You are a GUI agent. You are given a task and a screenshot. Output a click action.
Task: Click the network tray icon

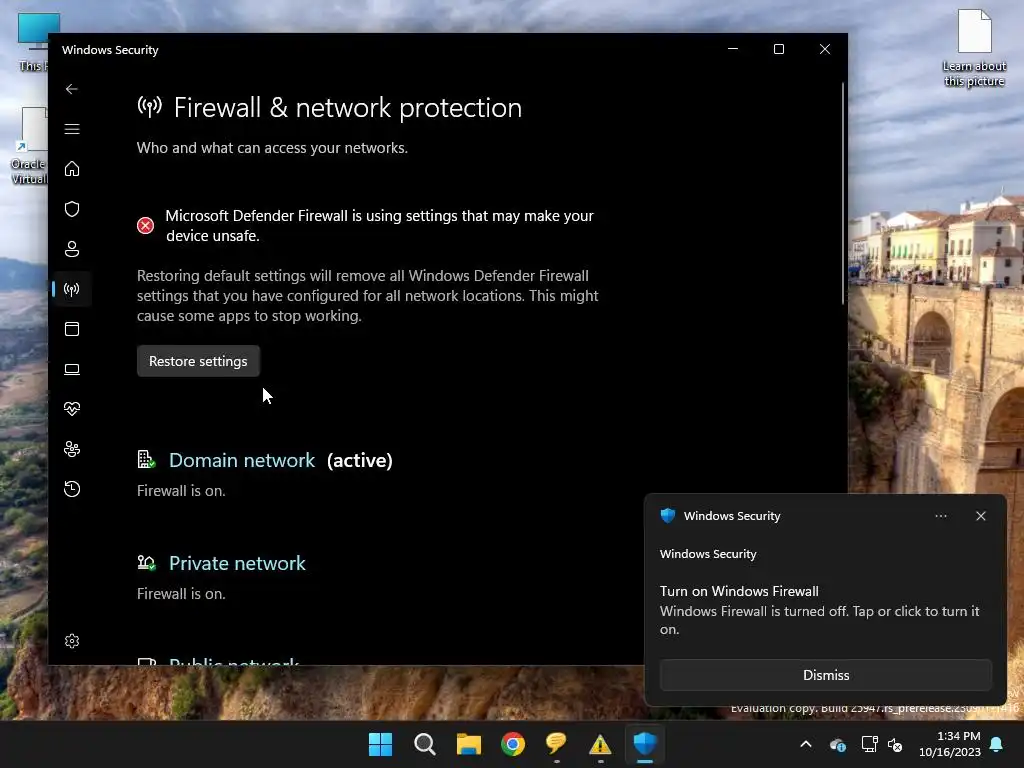point(870,744)
